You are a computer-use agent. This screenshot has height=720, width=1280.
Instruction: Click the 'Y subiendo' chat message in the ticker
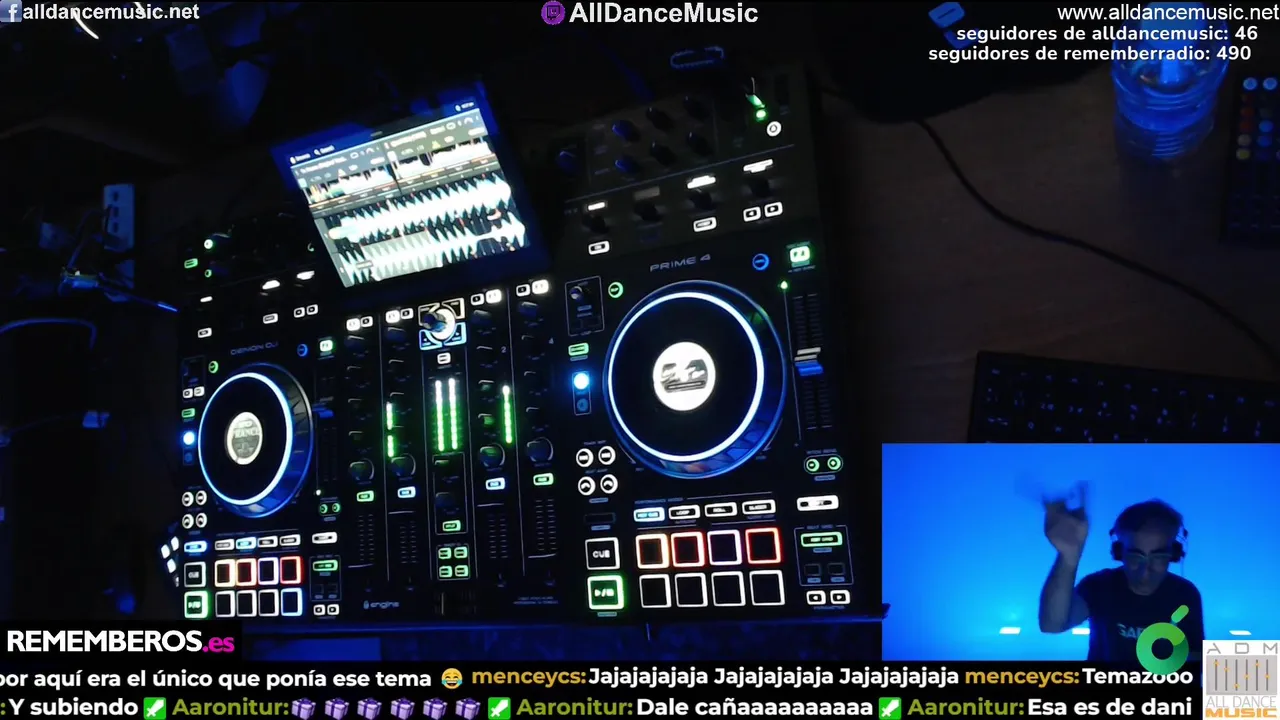click(73, 706)
